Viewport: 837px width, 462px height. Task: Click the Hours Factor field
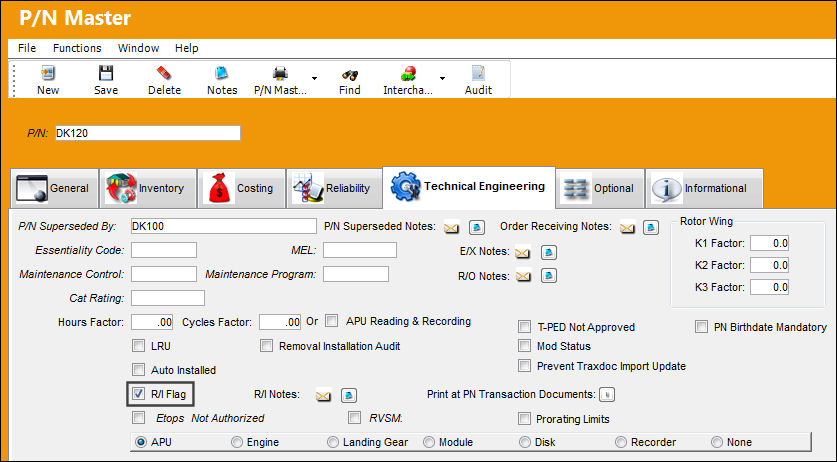coord(152,322)
